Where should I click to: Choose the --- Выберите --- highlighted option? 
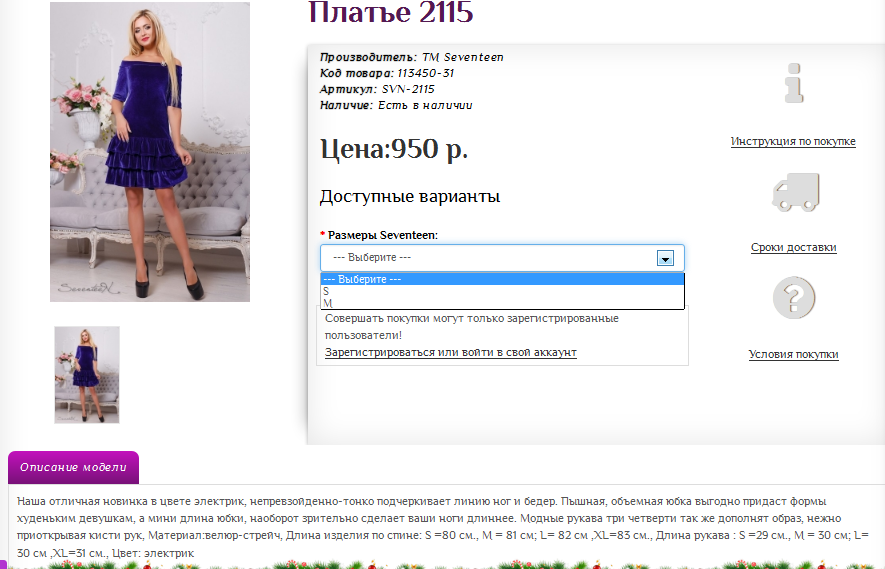[502, 279]
